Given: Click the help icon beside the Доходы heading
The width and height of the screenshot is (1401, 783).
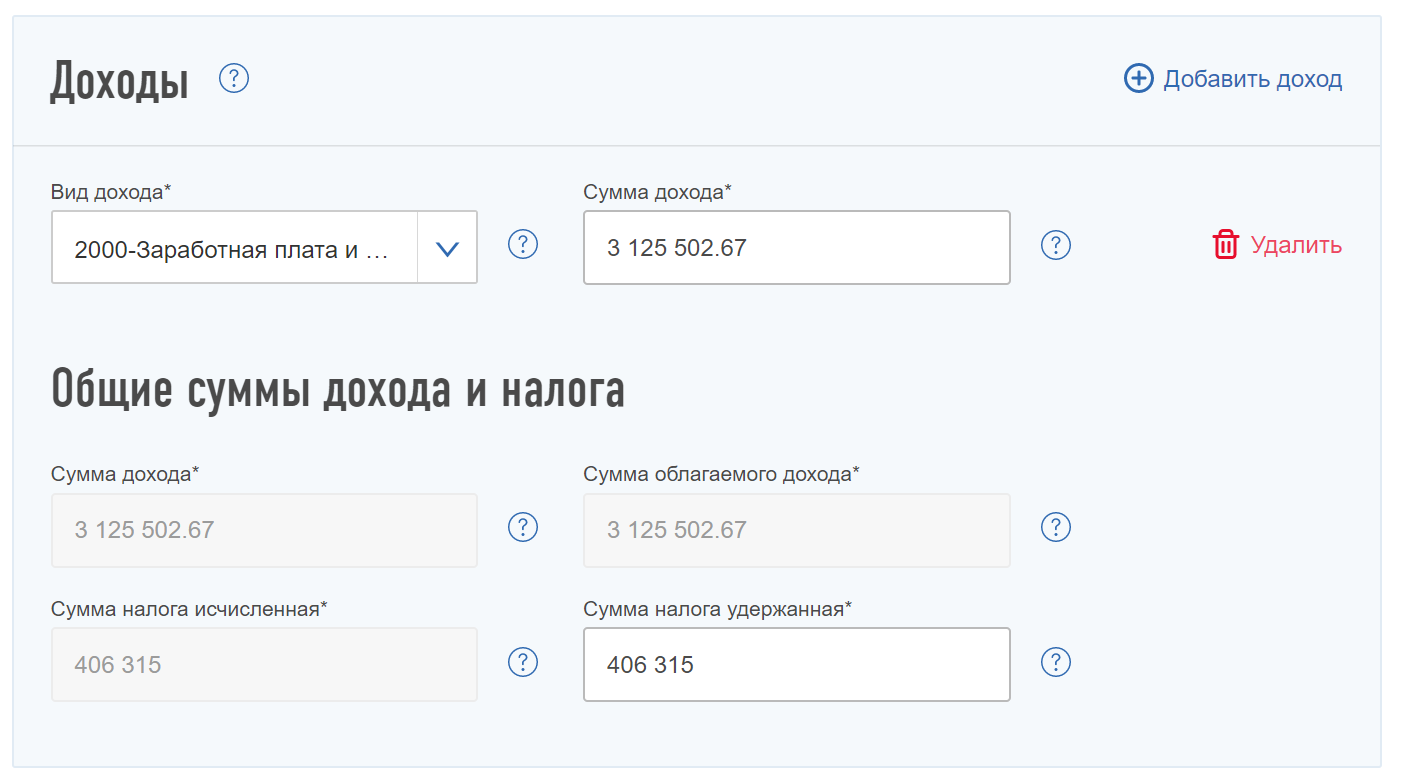Looking at the screenshot, I should point(234,78).
